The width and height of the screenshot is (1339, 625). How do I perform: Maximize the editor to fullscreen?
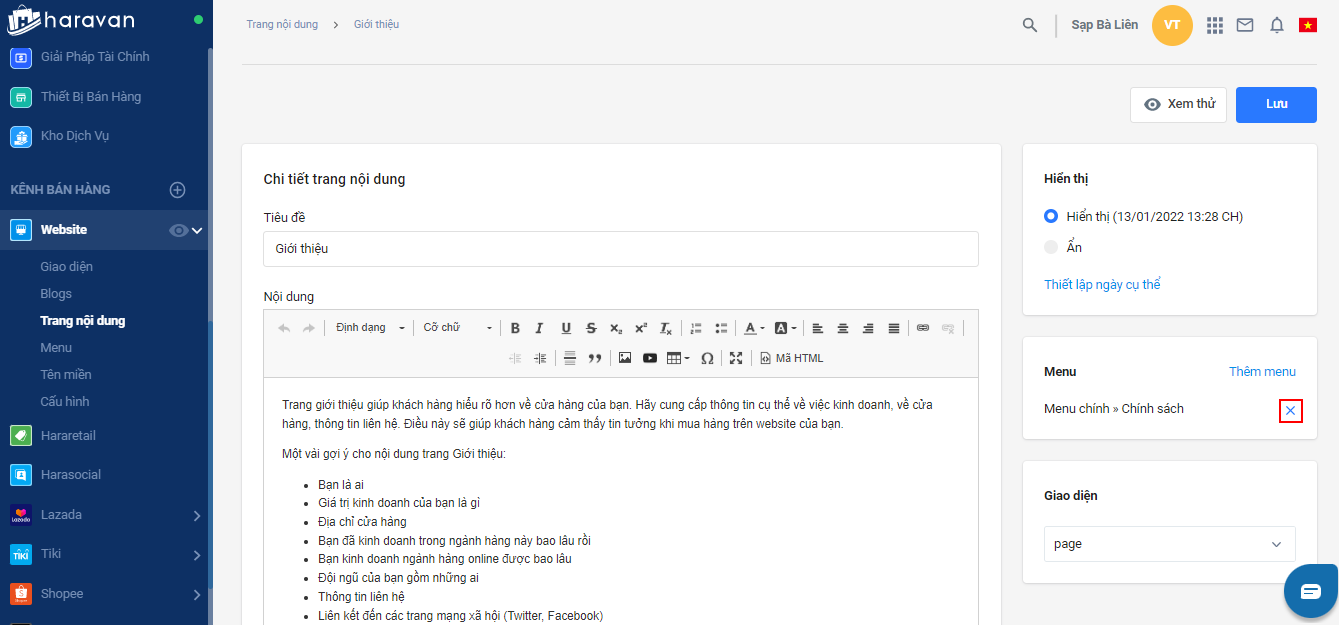click(736, 358)
